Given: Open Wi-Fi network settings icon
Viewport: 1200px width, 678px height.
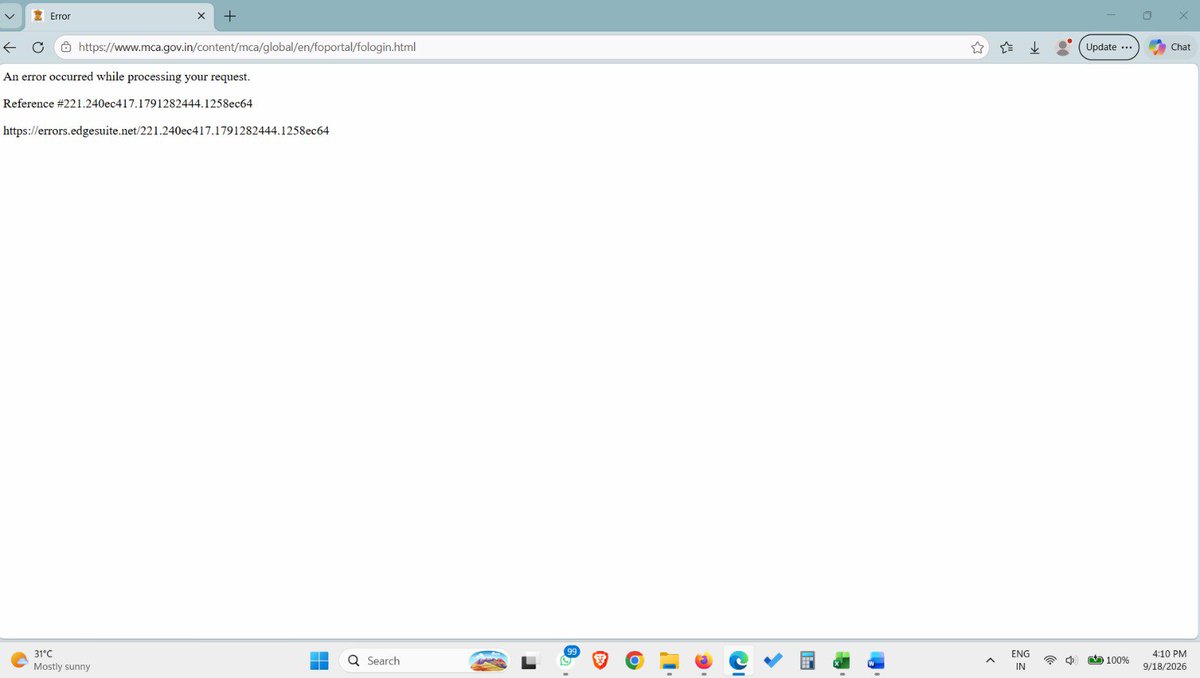Looking at the screenshot, I should click(x=1050, y=660).
